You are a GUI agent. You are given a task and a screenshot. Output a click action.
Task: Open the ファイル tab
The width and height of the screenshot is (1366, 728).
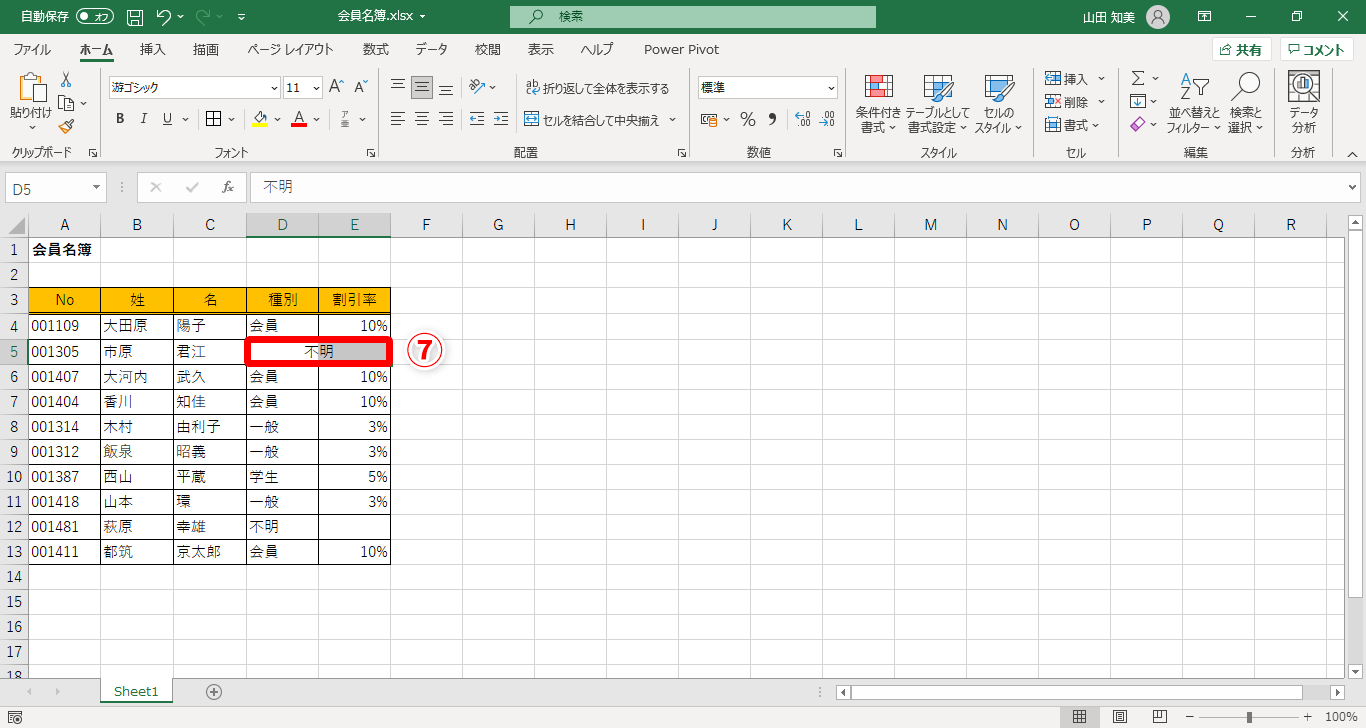point(32,49)
